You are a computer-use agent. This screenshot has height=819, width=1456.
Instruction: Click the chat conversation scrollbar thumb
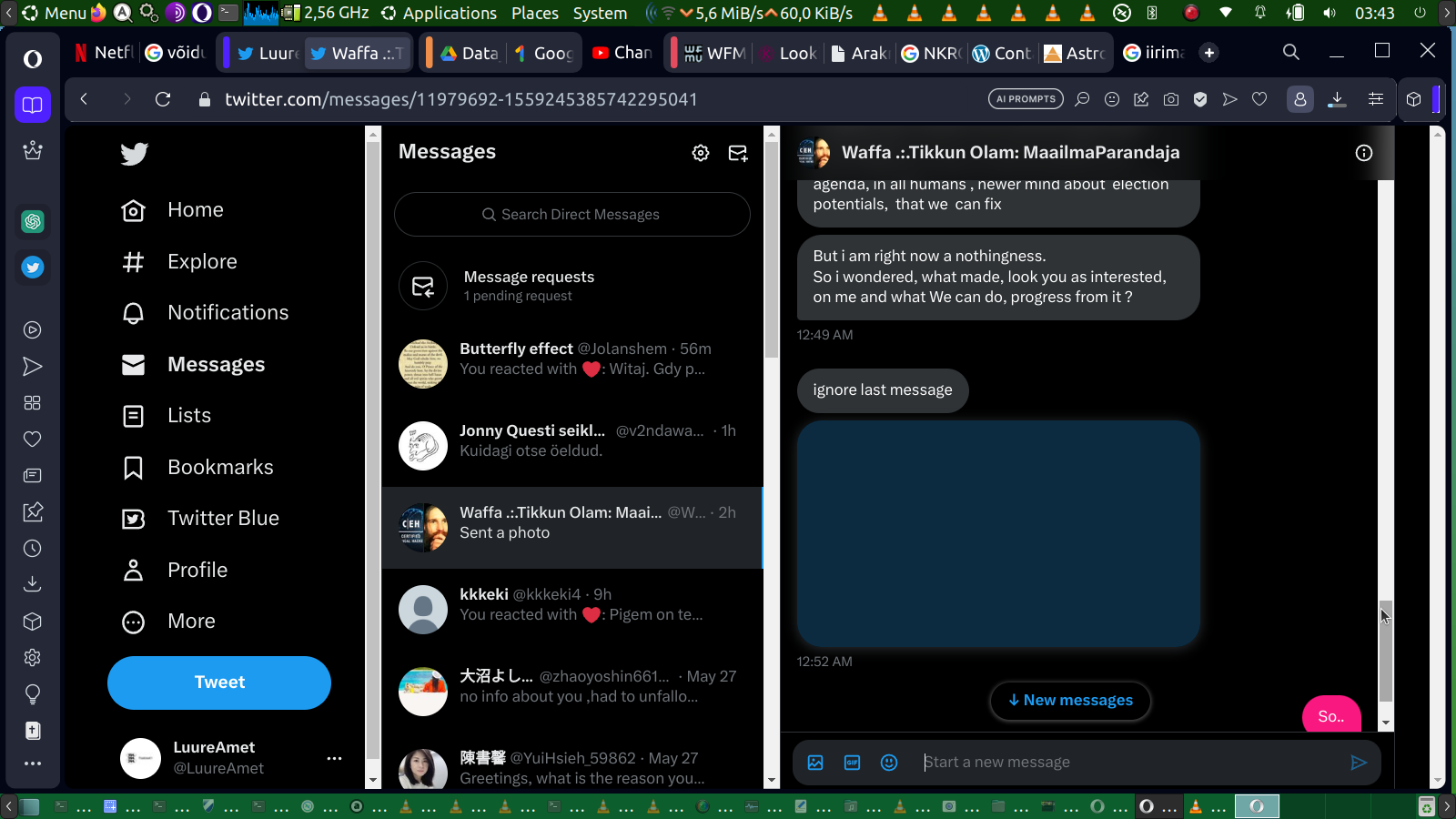click(x=1386, y=651)
